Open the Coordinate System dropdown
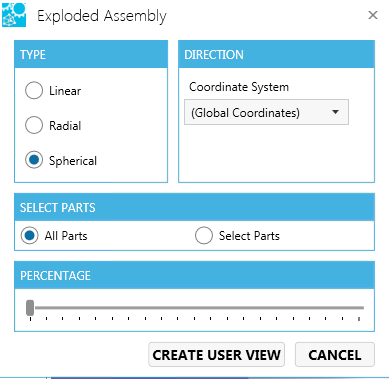 pyautogui.click(x=266, y=112)
